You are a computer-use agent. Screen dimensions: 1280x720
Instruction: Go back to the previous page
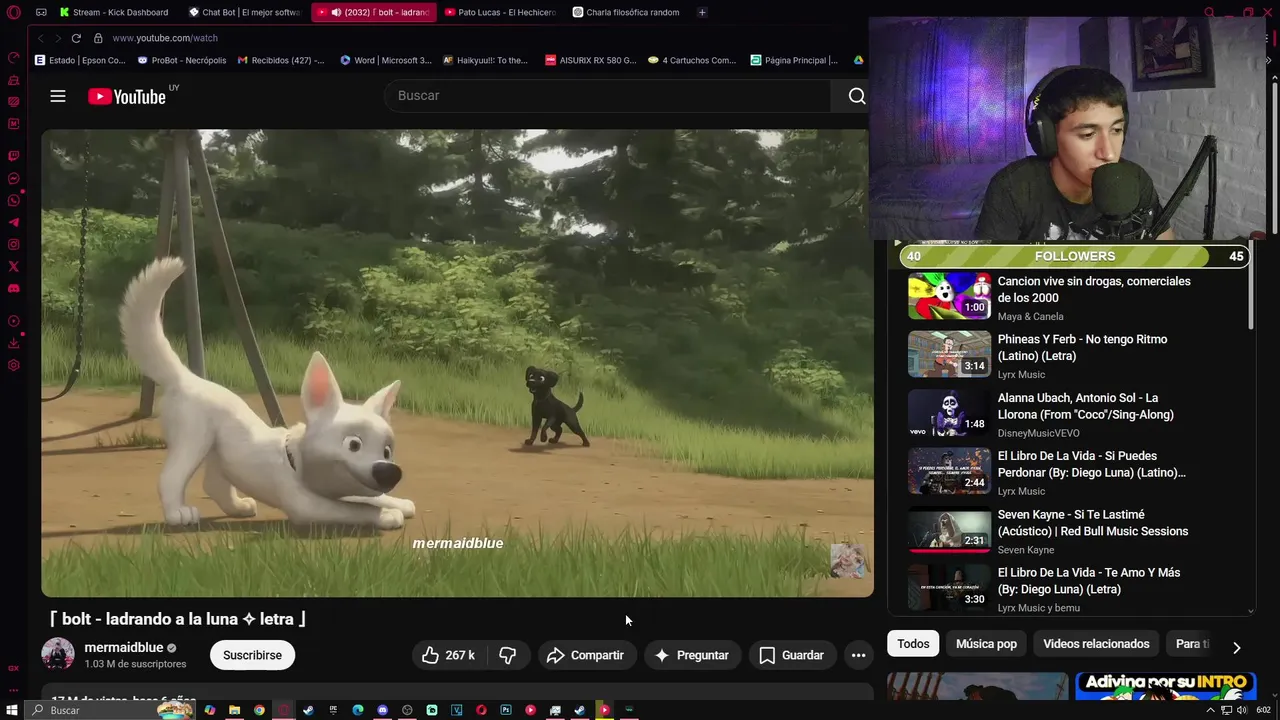click(40, 38)
